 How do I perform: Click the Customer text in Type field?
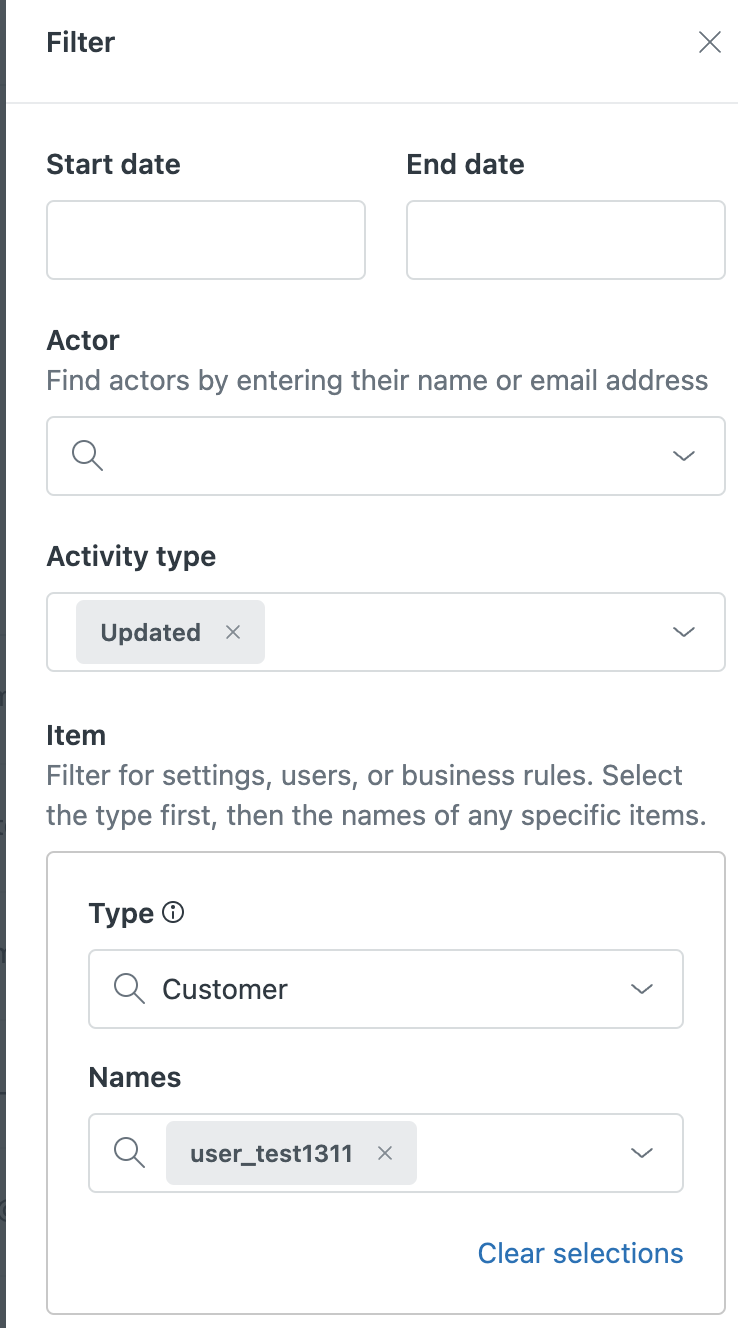coord(225,989)
